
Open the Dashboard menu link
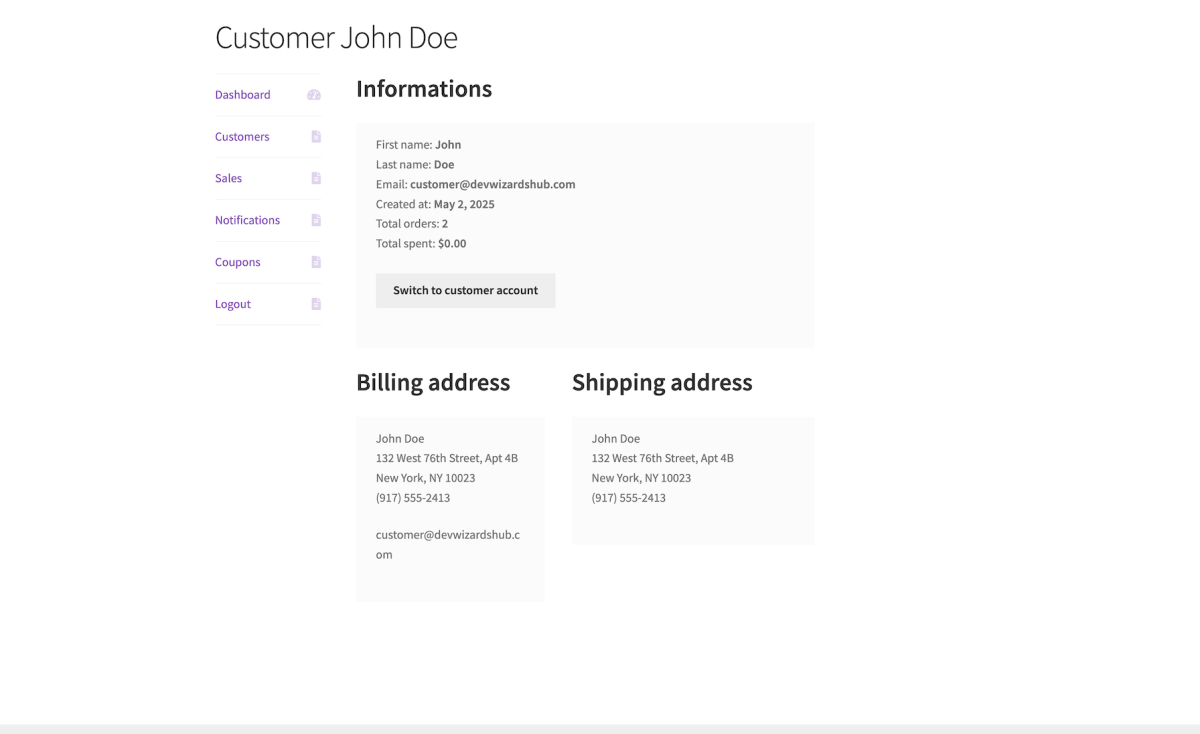[x=242, y=95]
